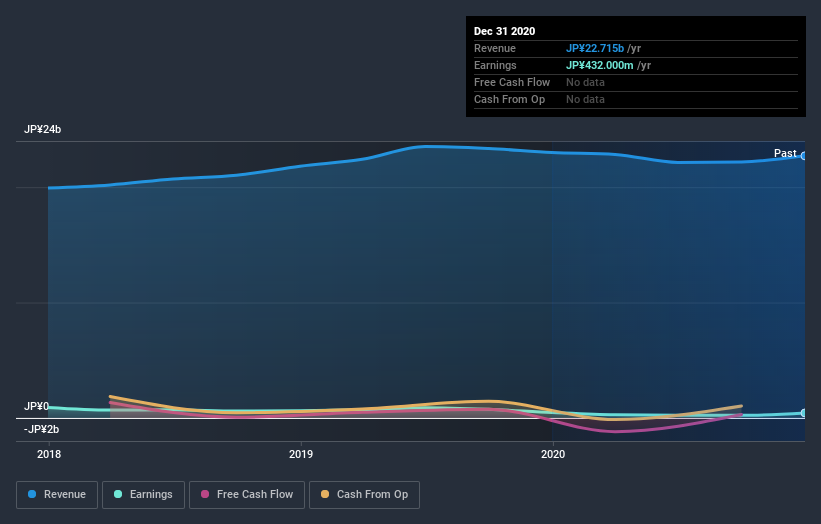Click the Earnings end data point marker
Image resolution: width=821 pixels, height=524 pixels.
[x=804, y=413]
